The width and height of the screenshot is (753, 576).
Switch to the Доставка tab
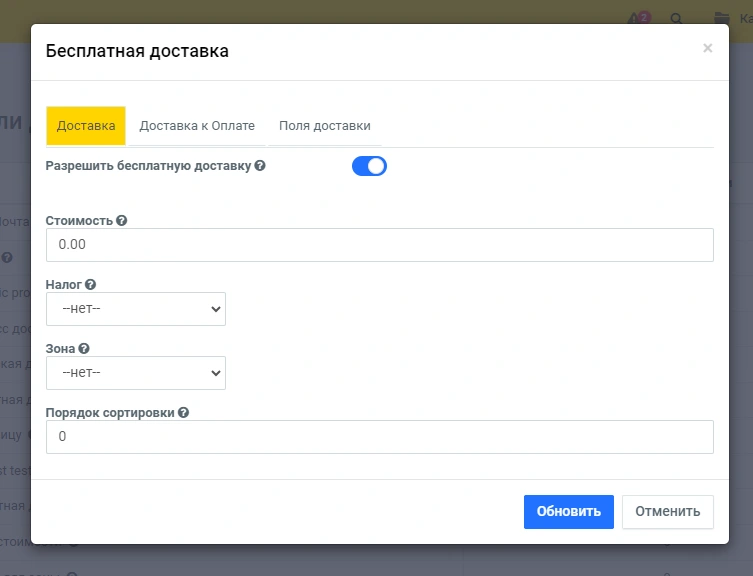86,126
